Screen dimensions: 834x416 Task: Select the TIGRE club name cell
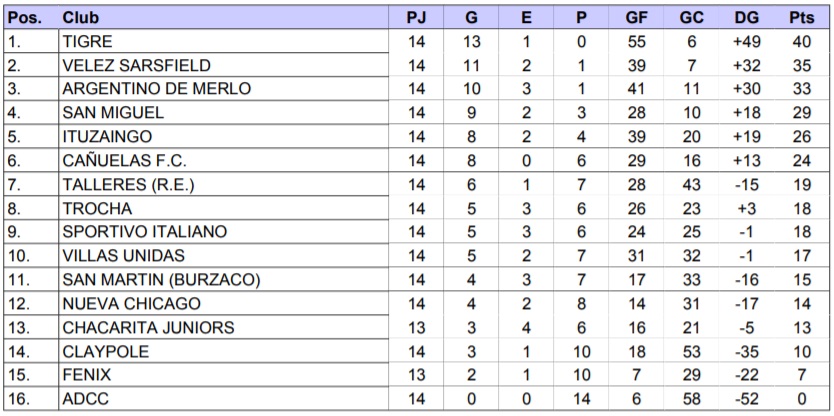click(x=87, y=42)
